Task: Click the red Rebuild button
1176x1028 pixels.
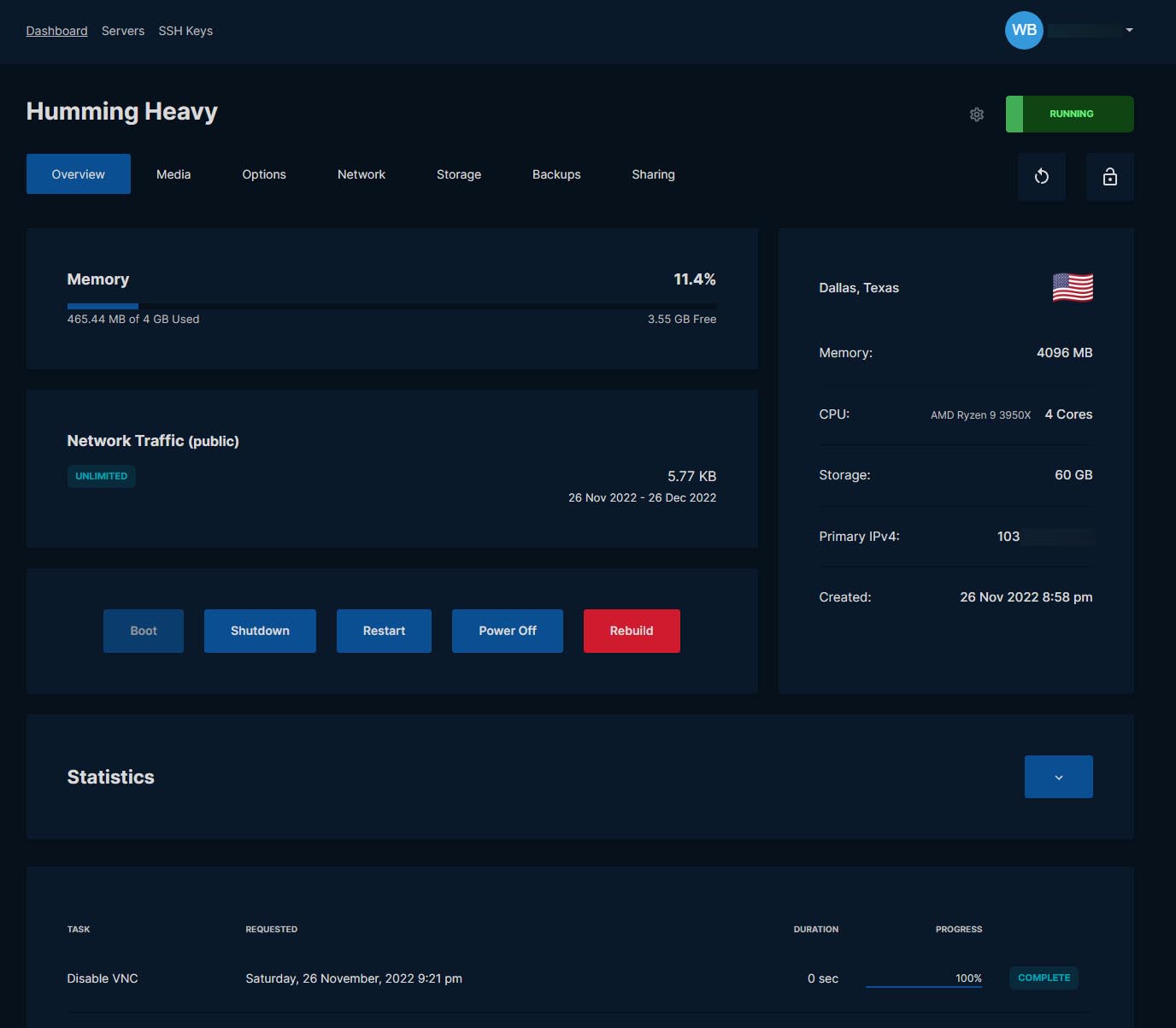Action: click(632, 631)
